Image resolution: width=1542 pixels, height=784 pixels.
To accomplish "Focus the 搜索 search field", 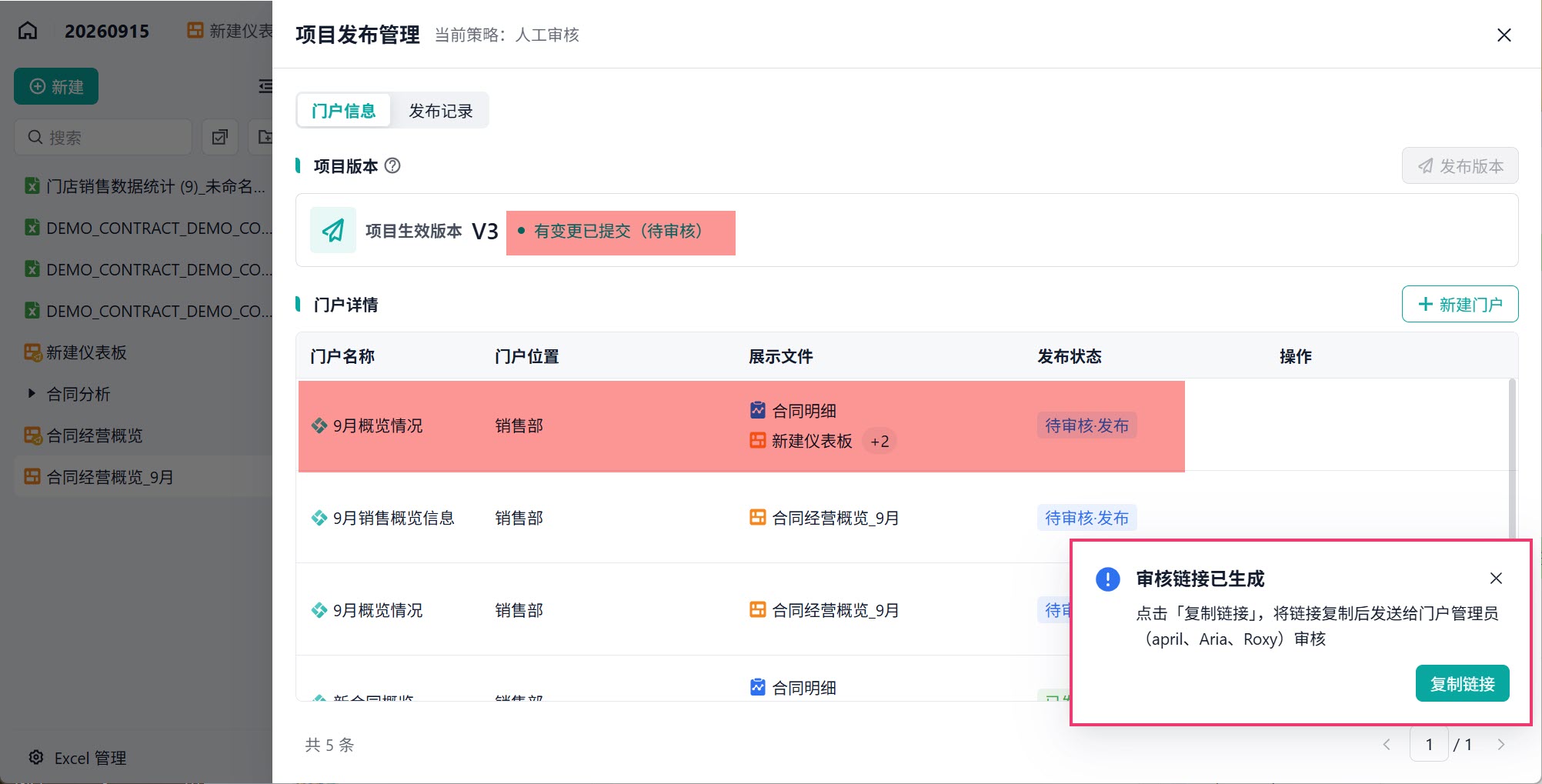I will click(x=103, y=137).
